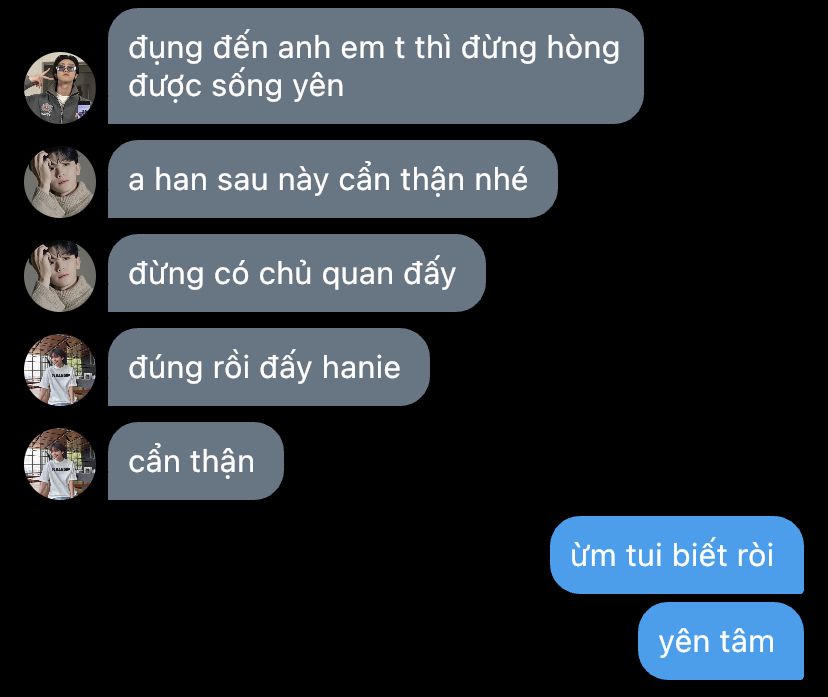The width and height of the screenshot is (828, 697).
Task: Click the short gray "cẩn thận" bubble
Action: click(x=196, y=461)
